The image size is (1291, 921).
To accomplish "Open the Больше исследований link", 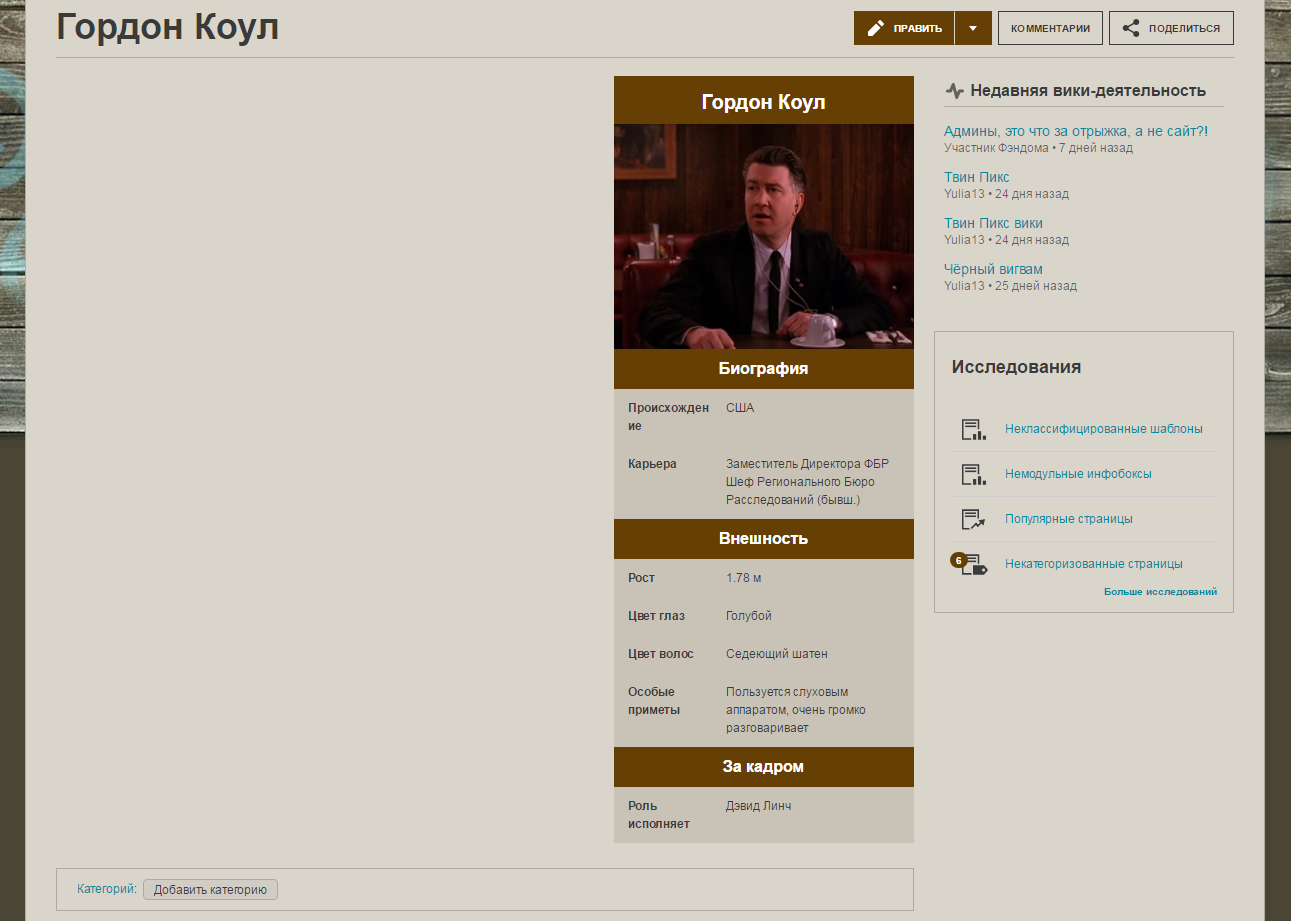I will tap(1160, 592).
